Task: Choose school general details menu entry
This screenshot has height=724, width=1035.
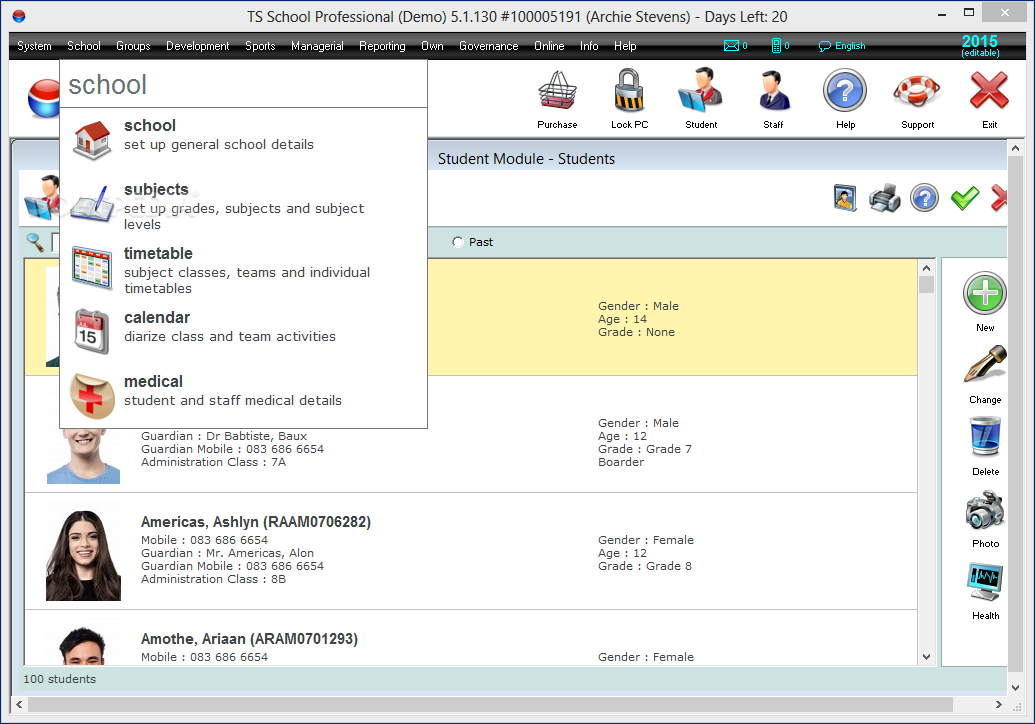Action: [x=243, y=139]
